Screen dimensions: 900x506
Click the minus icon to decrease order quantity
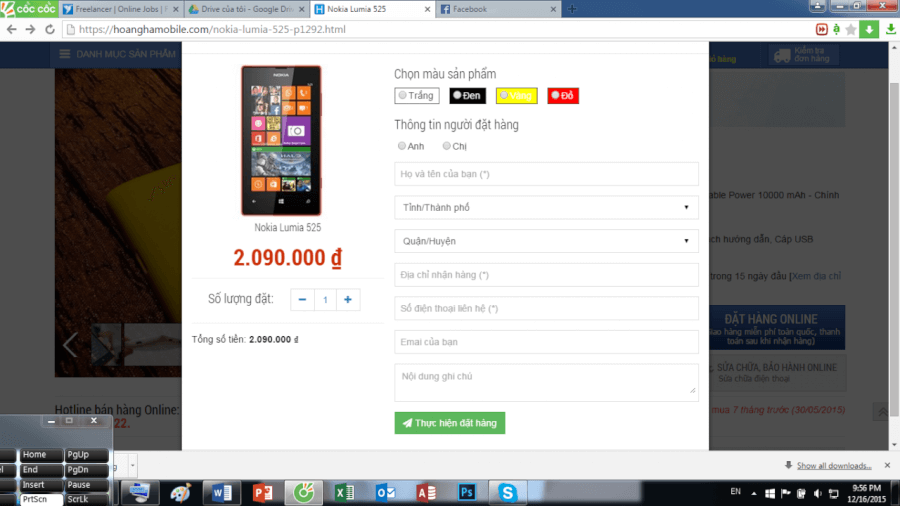point(302,299)
